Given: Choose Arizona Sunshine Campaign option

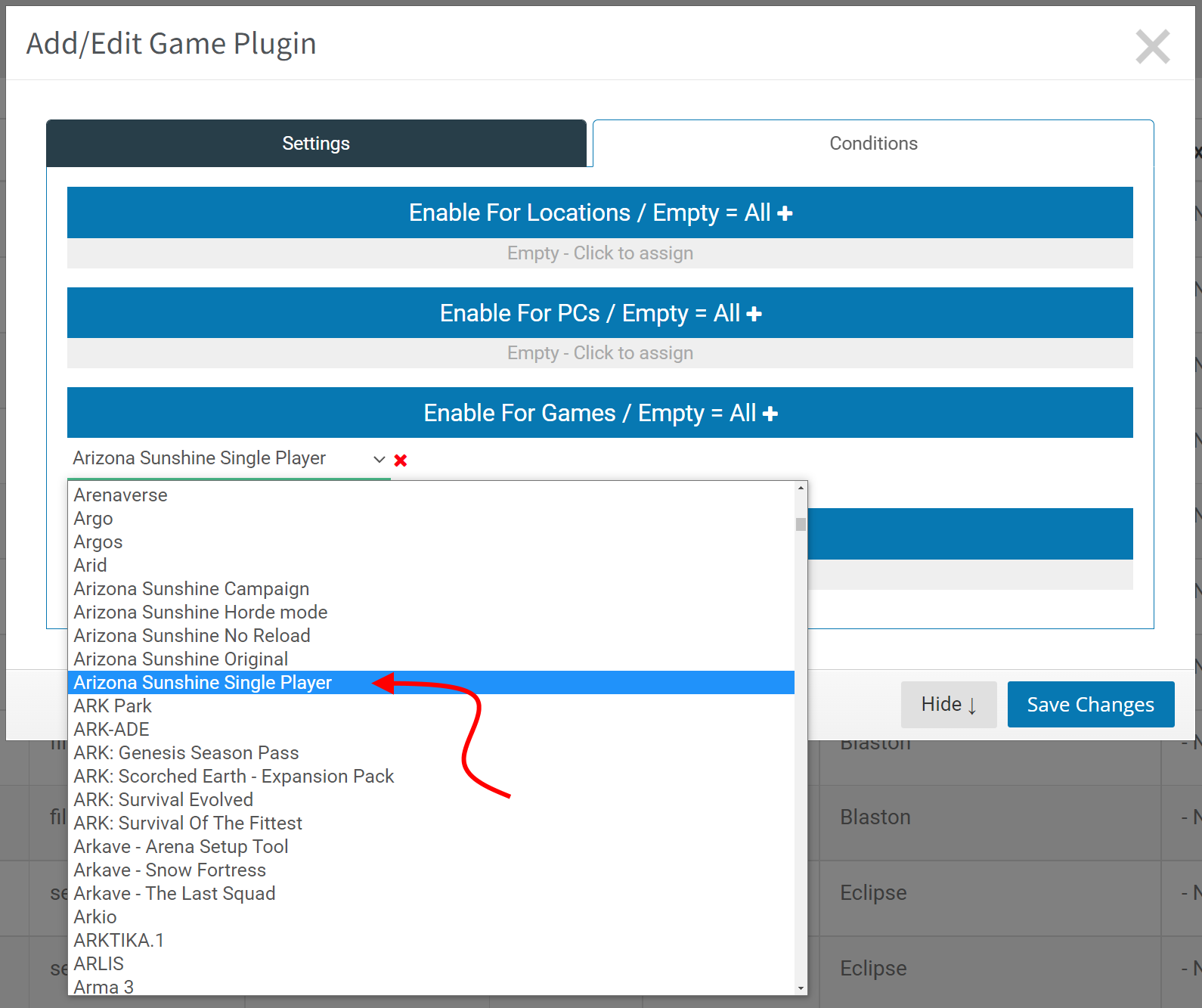Looking at the screenshot, I should click(431, 589).
